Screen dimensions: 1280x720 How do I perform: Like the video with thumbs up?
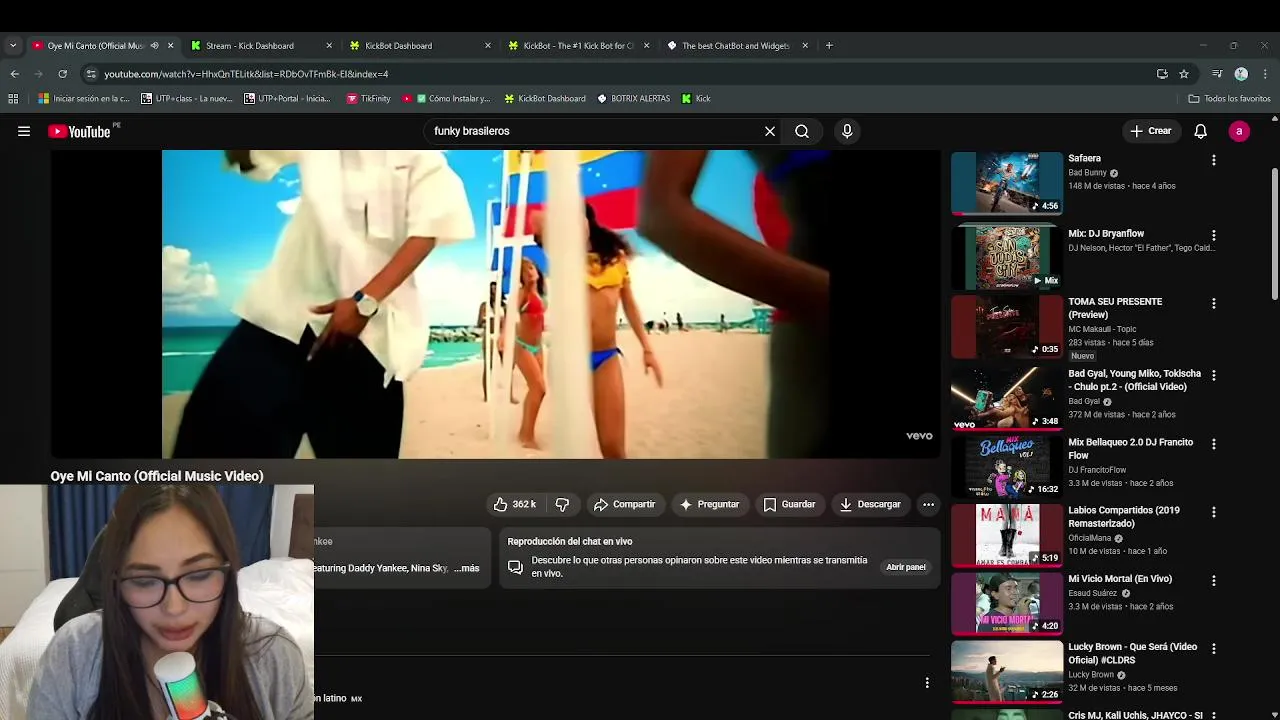516,504
